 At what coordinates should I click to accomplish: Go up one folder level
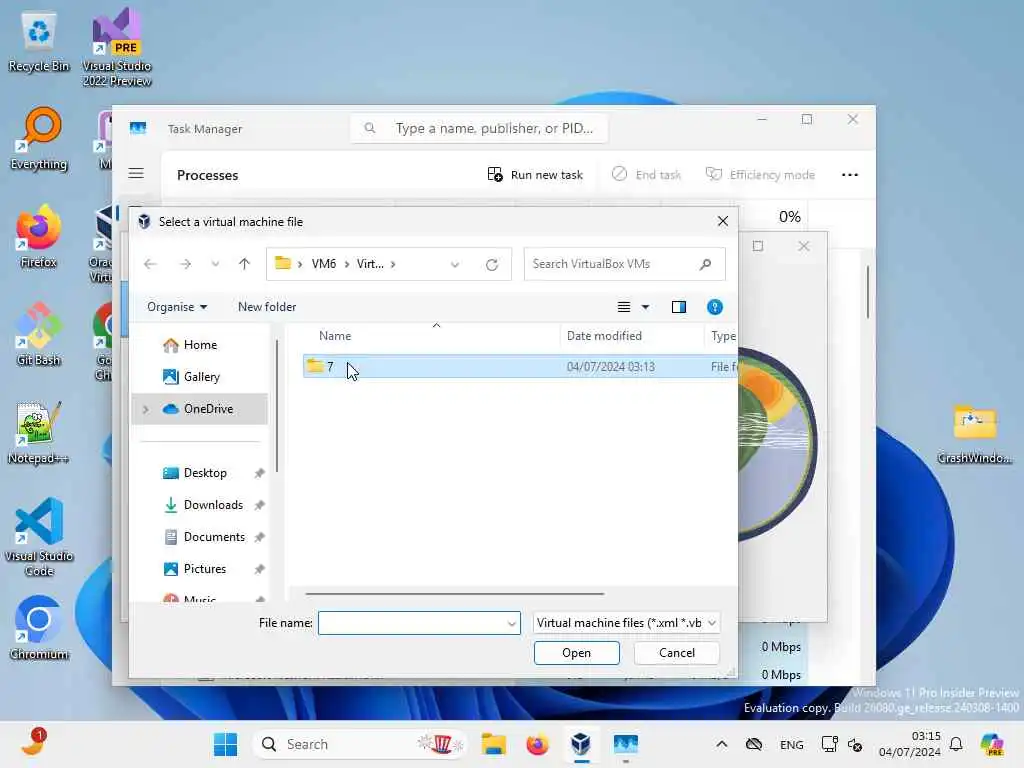pyautogui.click(x=244, y=264)
